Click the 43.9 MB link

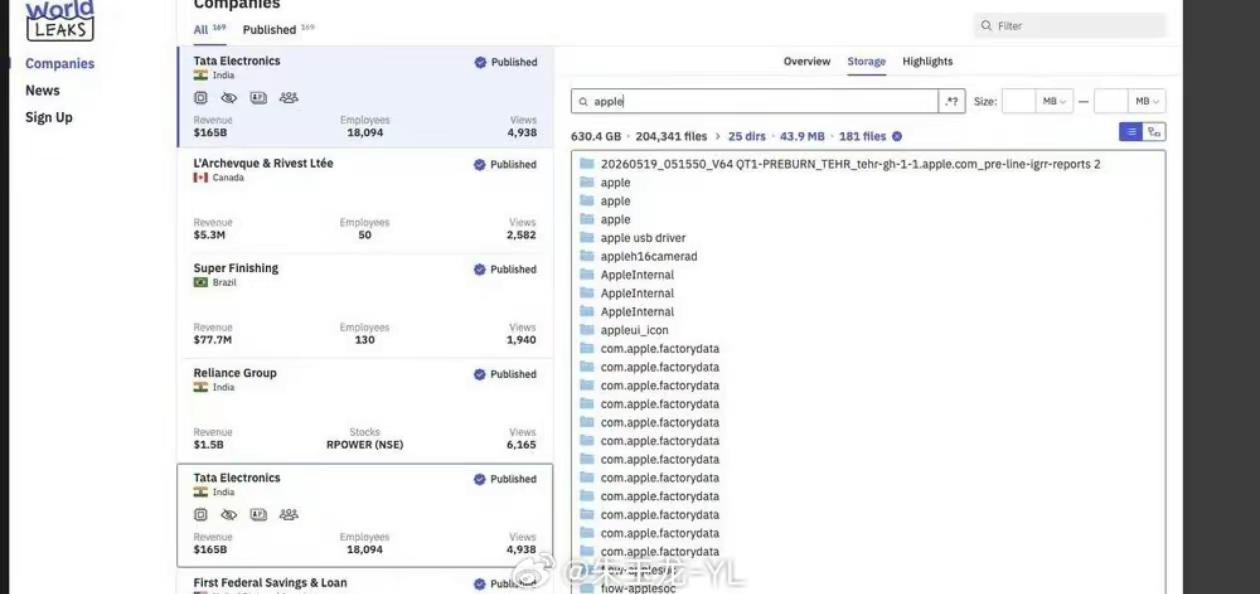(802, 137)
